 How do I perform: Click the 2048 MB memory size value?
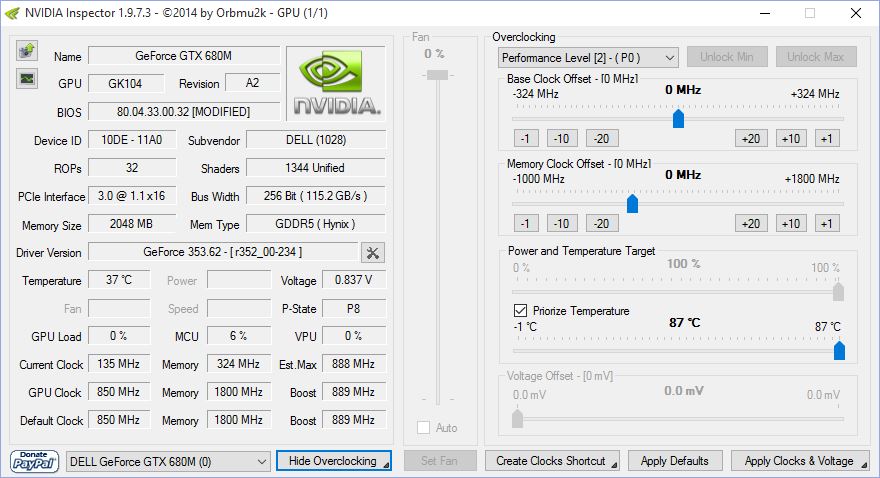tap(132, 224)
